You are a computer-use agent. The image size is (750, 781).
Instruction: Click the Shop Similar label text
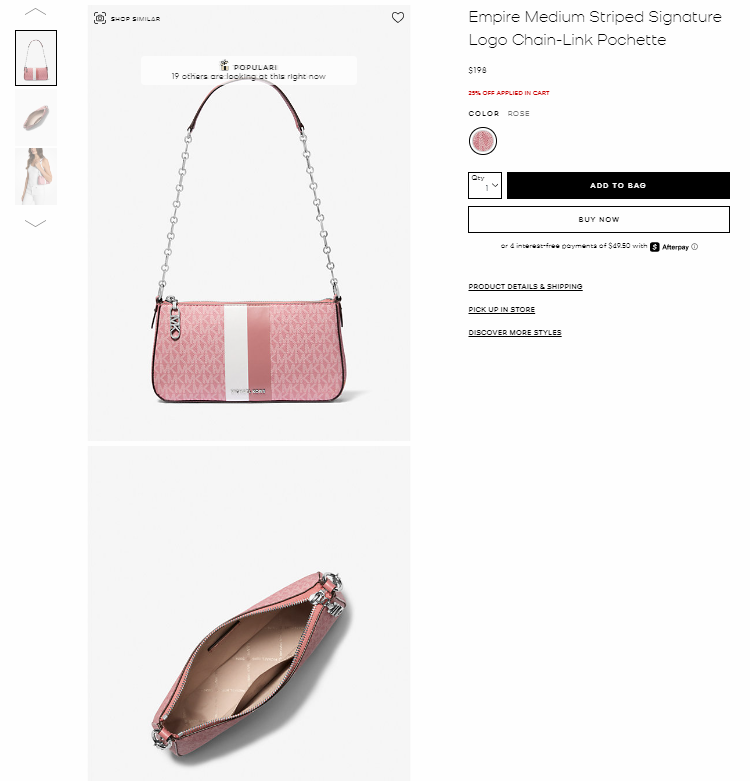[x=135, y=19]
